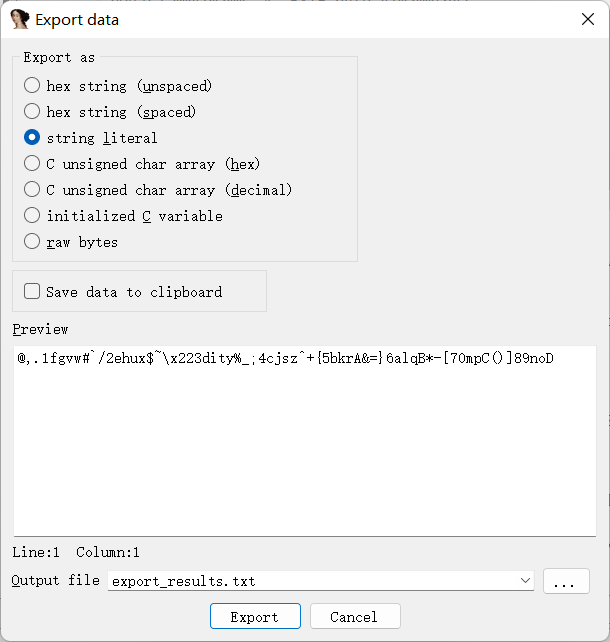Click inside the Preview text area
Image resolution: width=610 pixels, height=642 pixels.
point(305,441)
